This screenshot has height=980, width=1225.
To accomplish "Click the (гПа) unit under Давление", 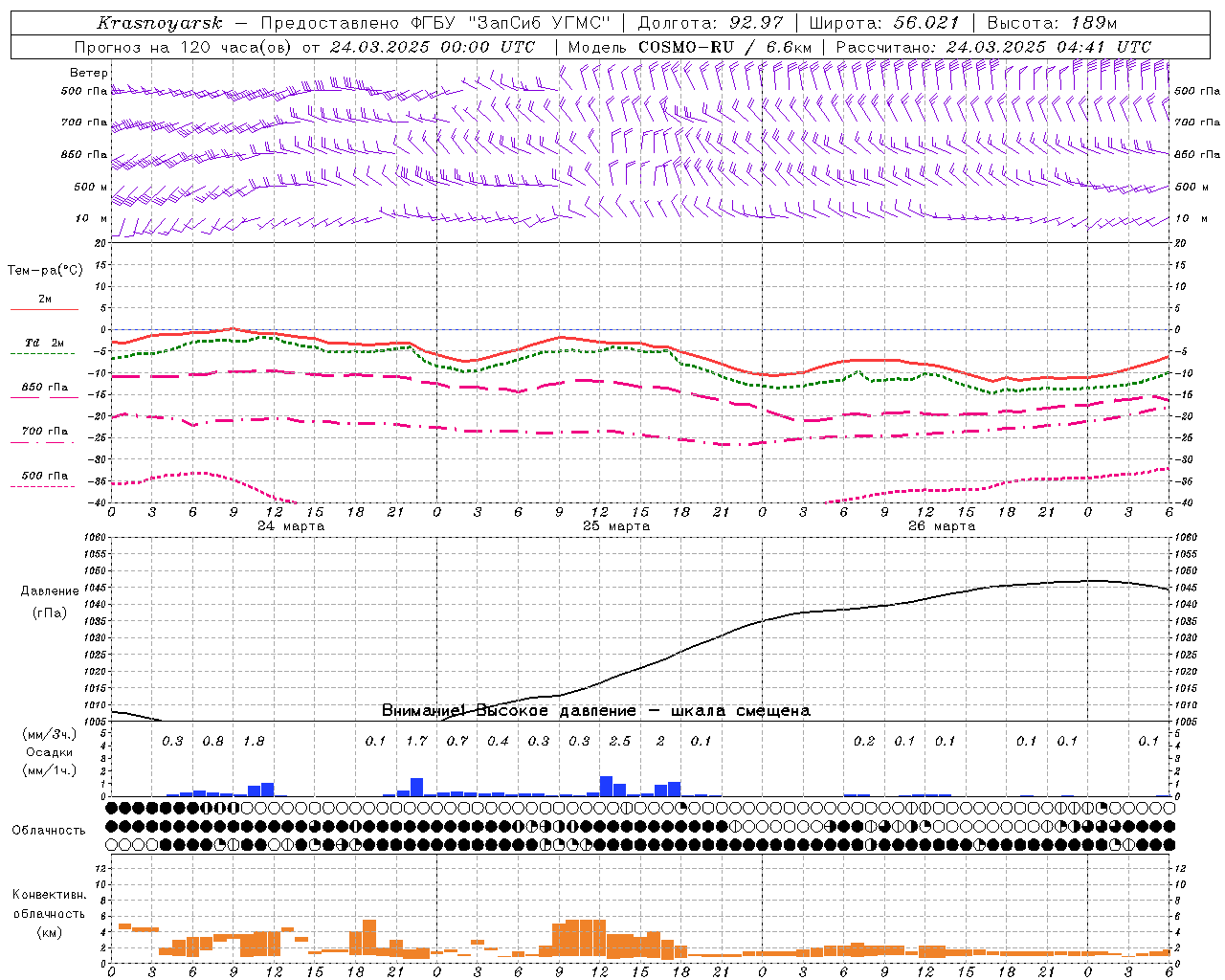I will coord(50,612).
